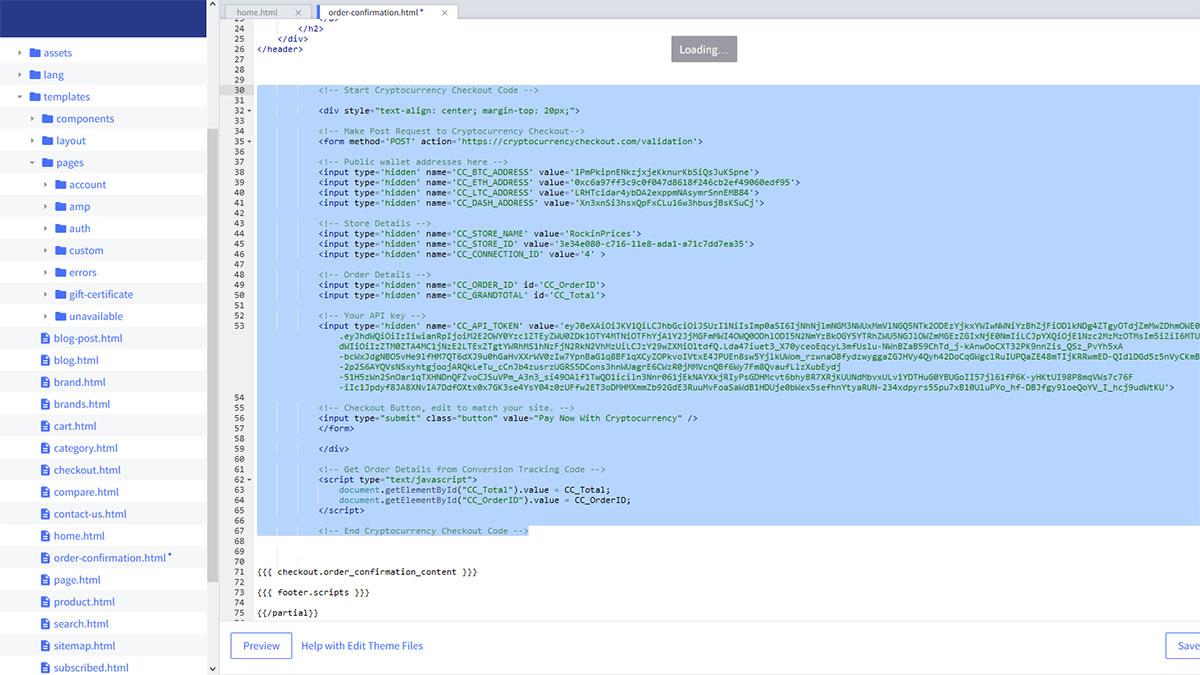Open search.html in file tree

click(82, 625)
